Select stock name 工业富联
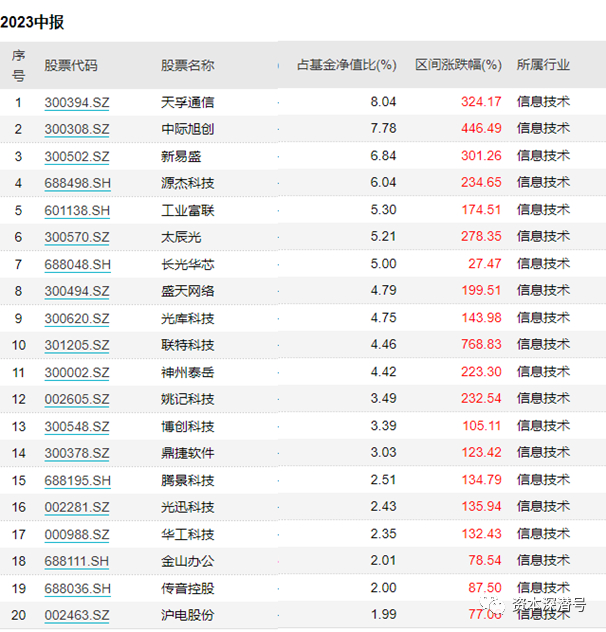The height and width of the screenshot is (632, 606). tap(187, 210)
